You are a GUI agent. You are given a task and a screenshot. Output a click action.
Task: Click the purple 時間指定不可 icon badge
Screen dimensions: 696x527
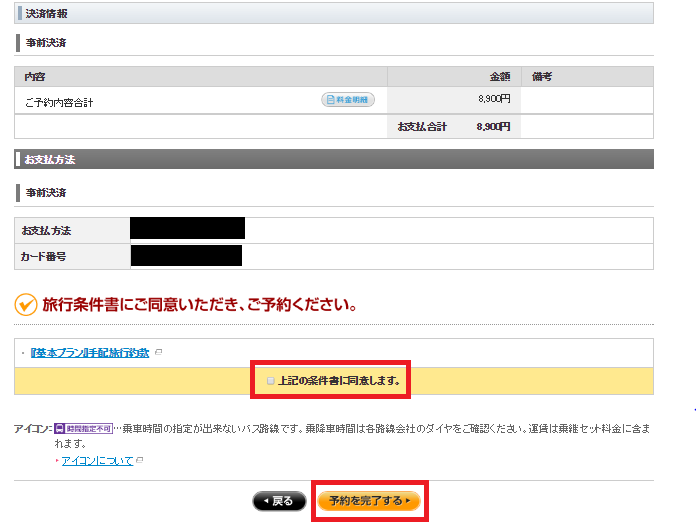(83, 428)
